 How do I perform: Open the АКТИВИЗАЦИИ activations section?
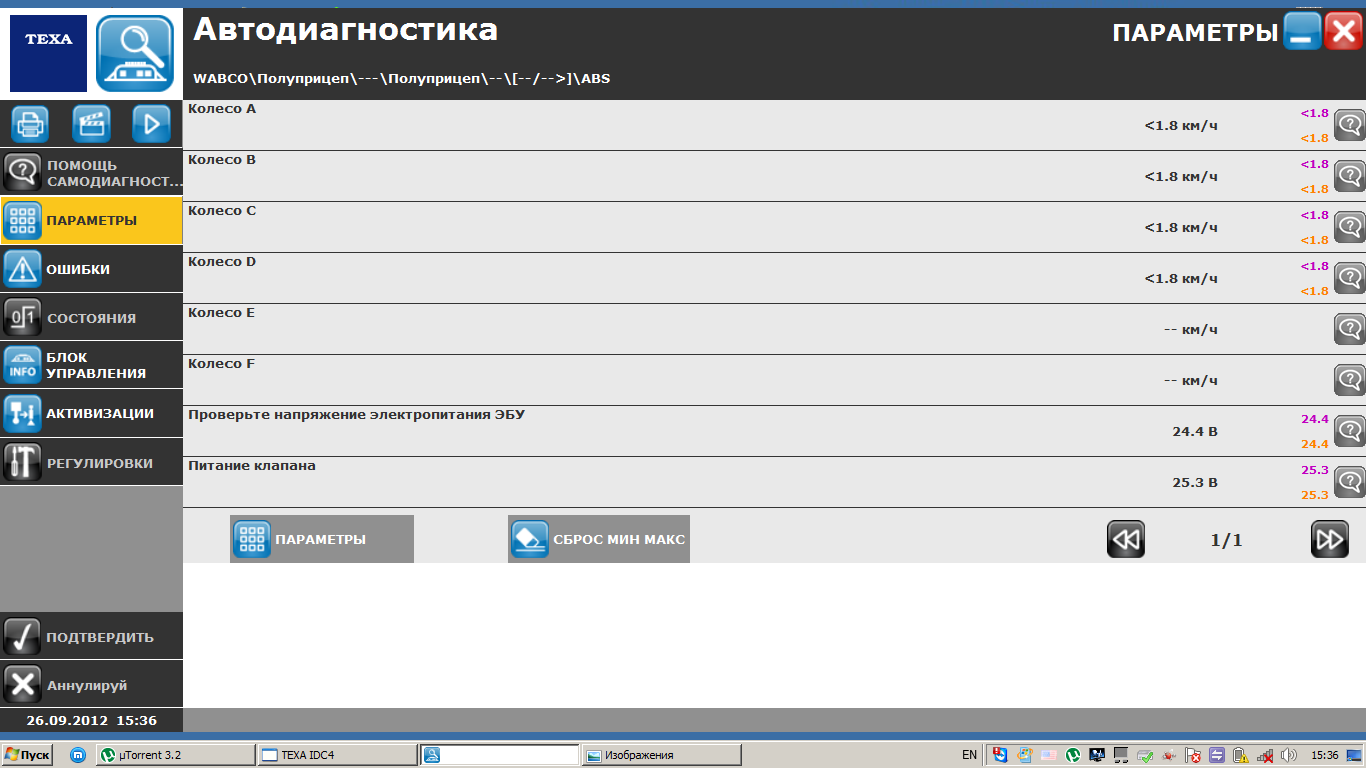pyautogui.click(x=91, y=413)
